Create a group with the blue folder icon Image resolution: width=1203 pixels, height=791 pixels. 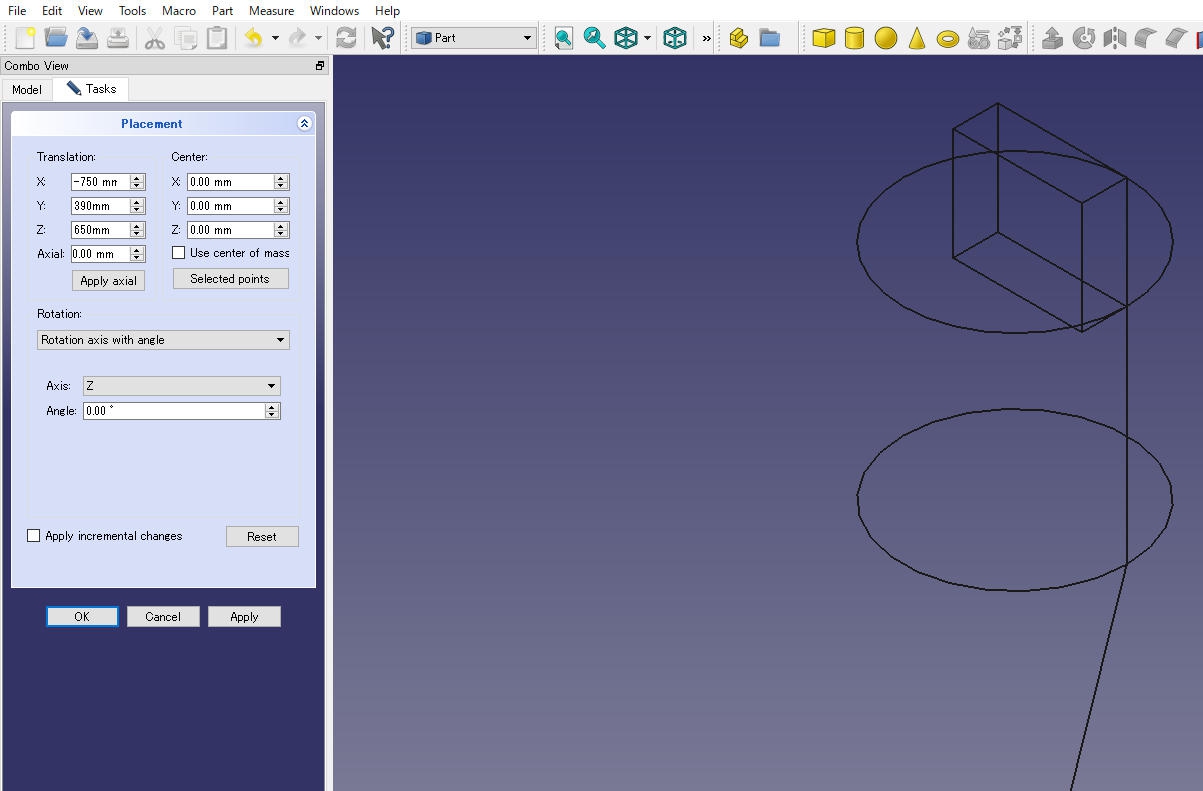(x=769, y=38)
